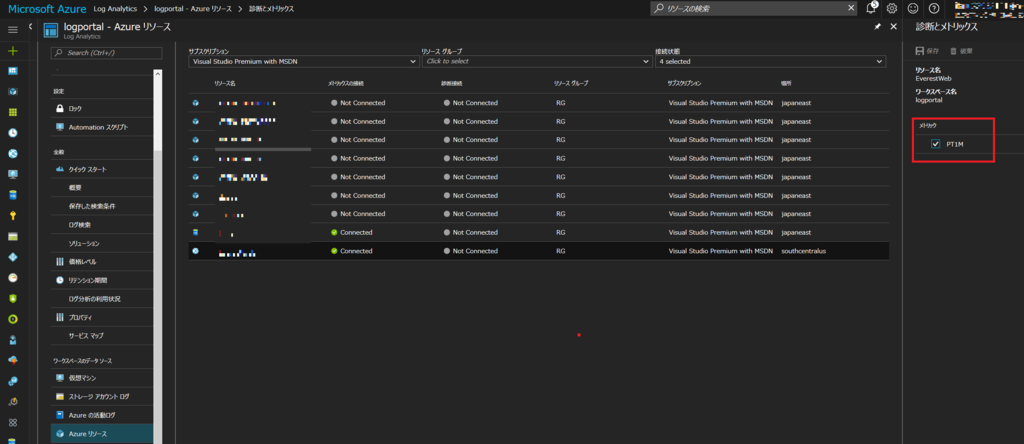Select 保存した検索条件 menu item
Image resolution: width=1024 pixels, height=444 pixels.
[x=92, y=206]
